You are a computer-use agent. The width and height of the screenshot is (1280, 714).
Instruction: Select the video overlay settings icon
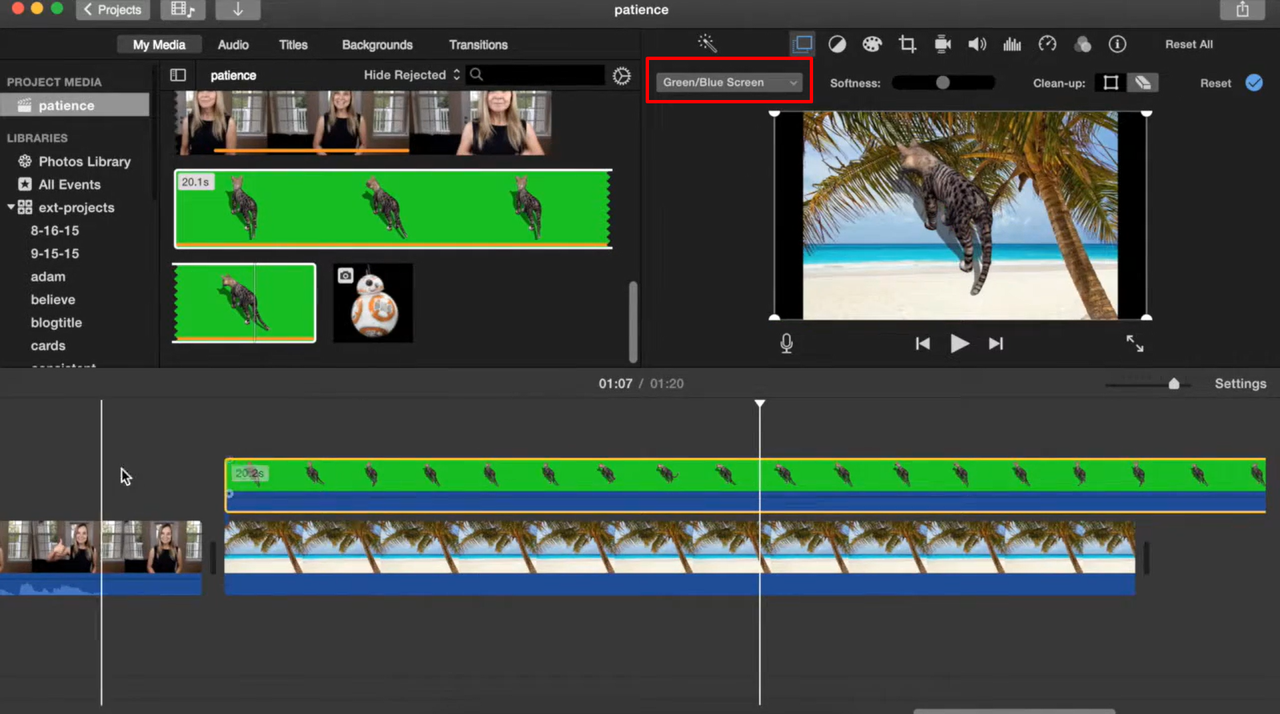point(802,44)
